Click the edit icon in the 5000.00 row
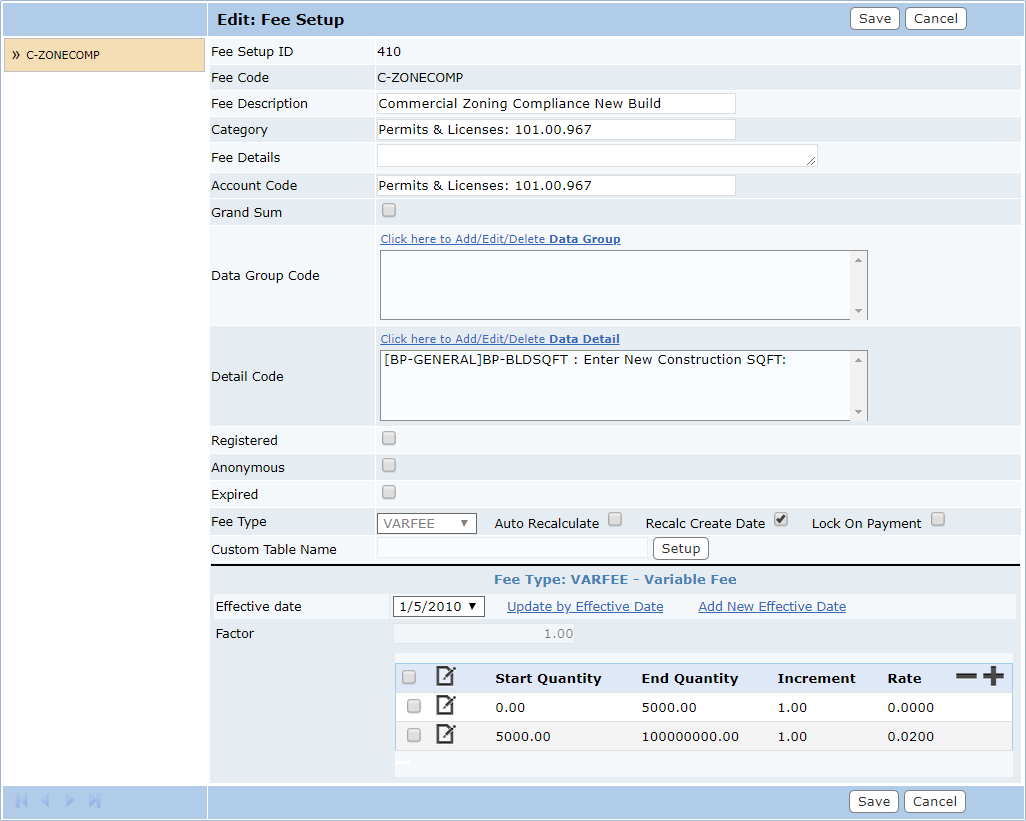Viewport: 1026px width, 821px height. point(445,735)
